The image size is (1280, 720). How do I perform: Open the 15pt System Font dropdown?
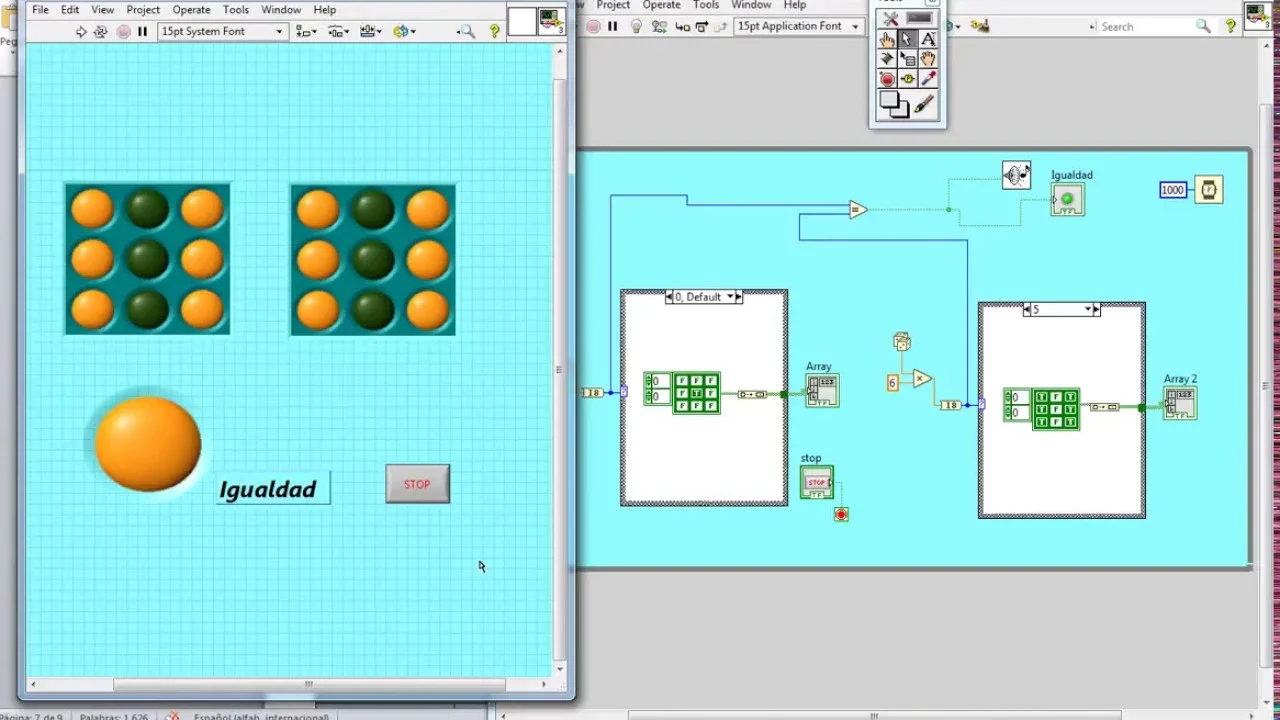point(222,32)
